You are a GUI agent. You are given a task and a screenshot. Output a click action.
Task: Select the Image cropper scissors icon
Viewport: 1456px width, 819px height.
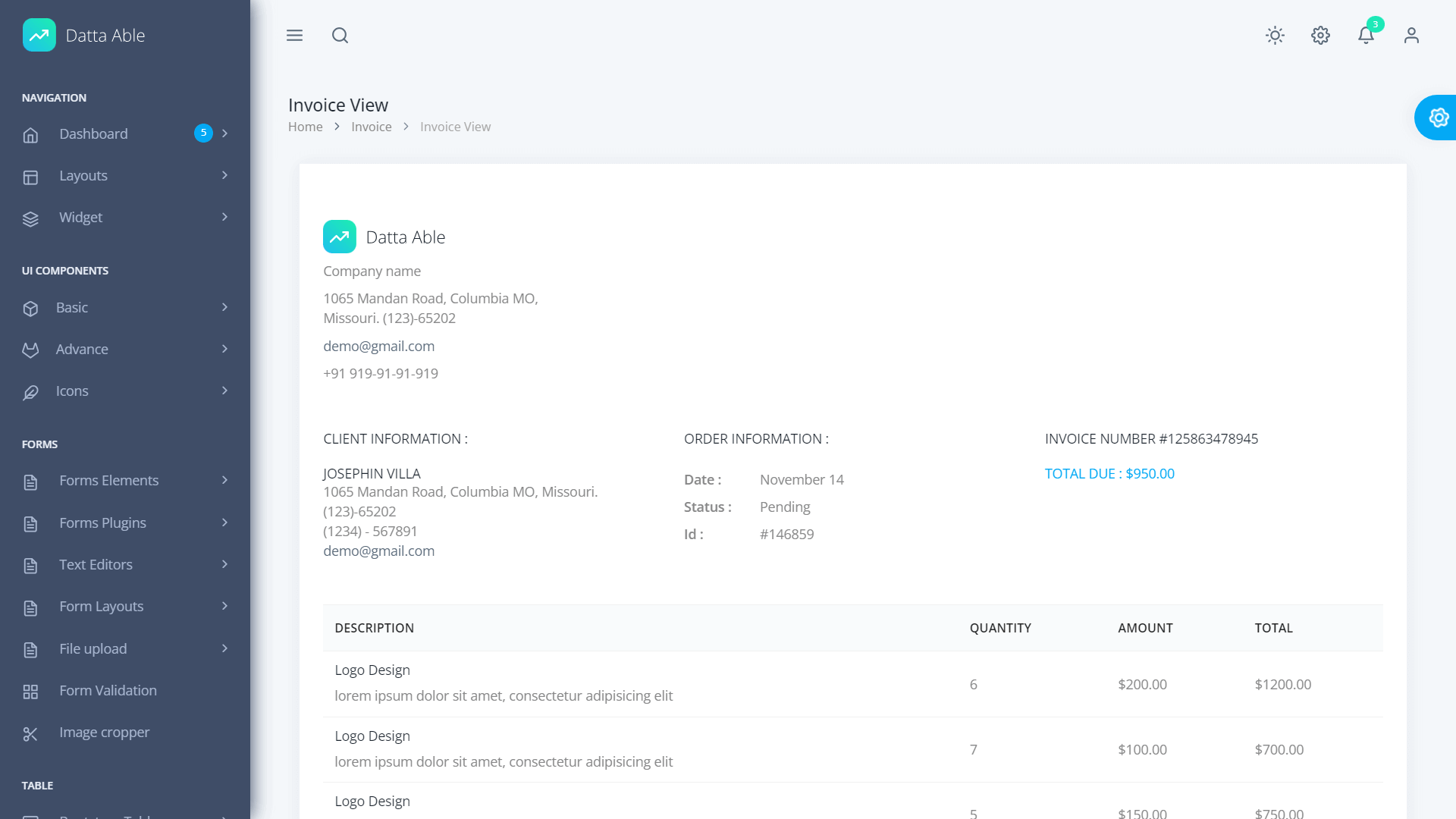(x=30, y=733)
